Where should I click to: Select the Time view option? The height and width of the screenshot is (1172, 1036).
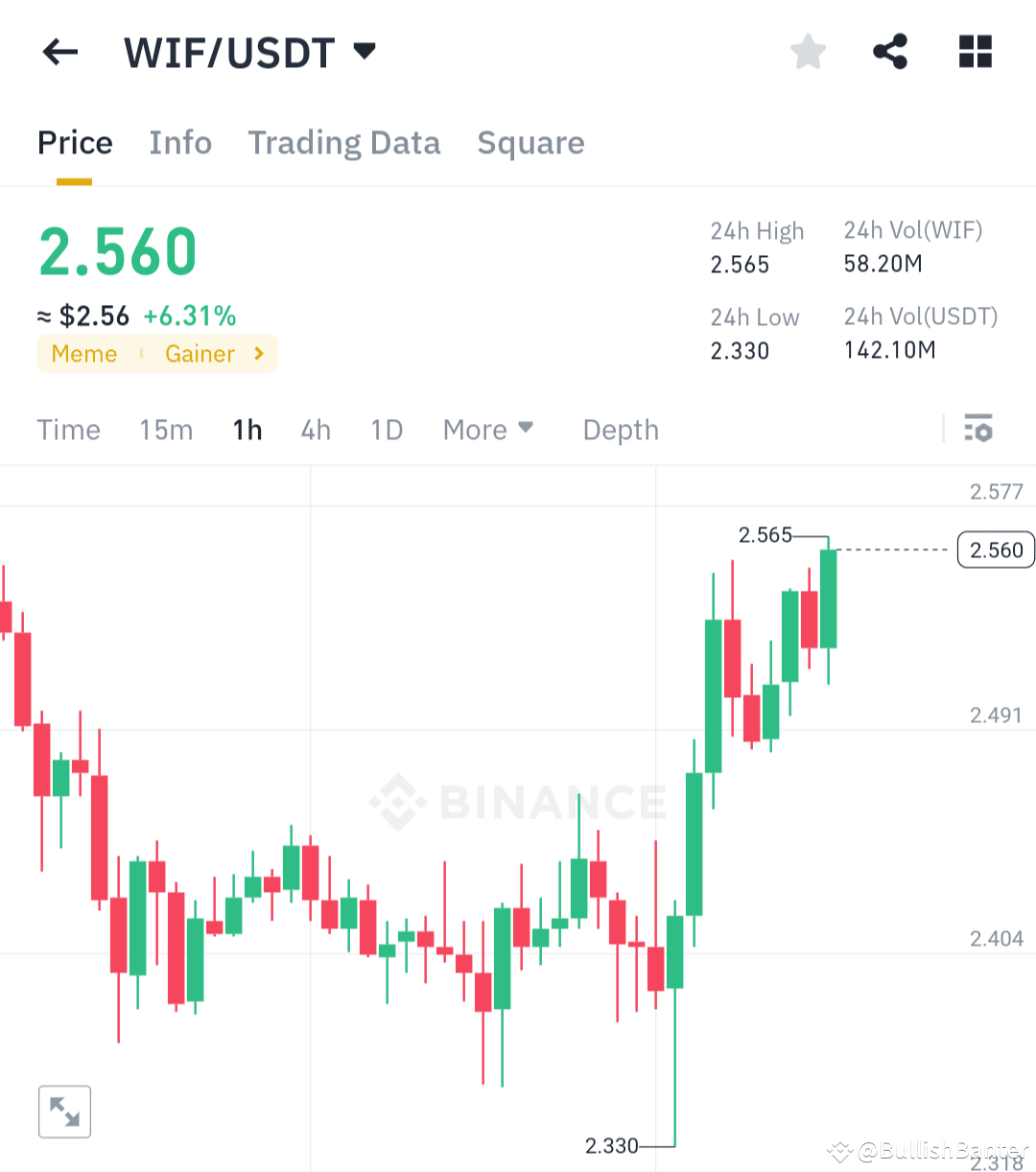pos(68,430)
